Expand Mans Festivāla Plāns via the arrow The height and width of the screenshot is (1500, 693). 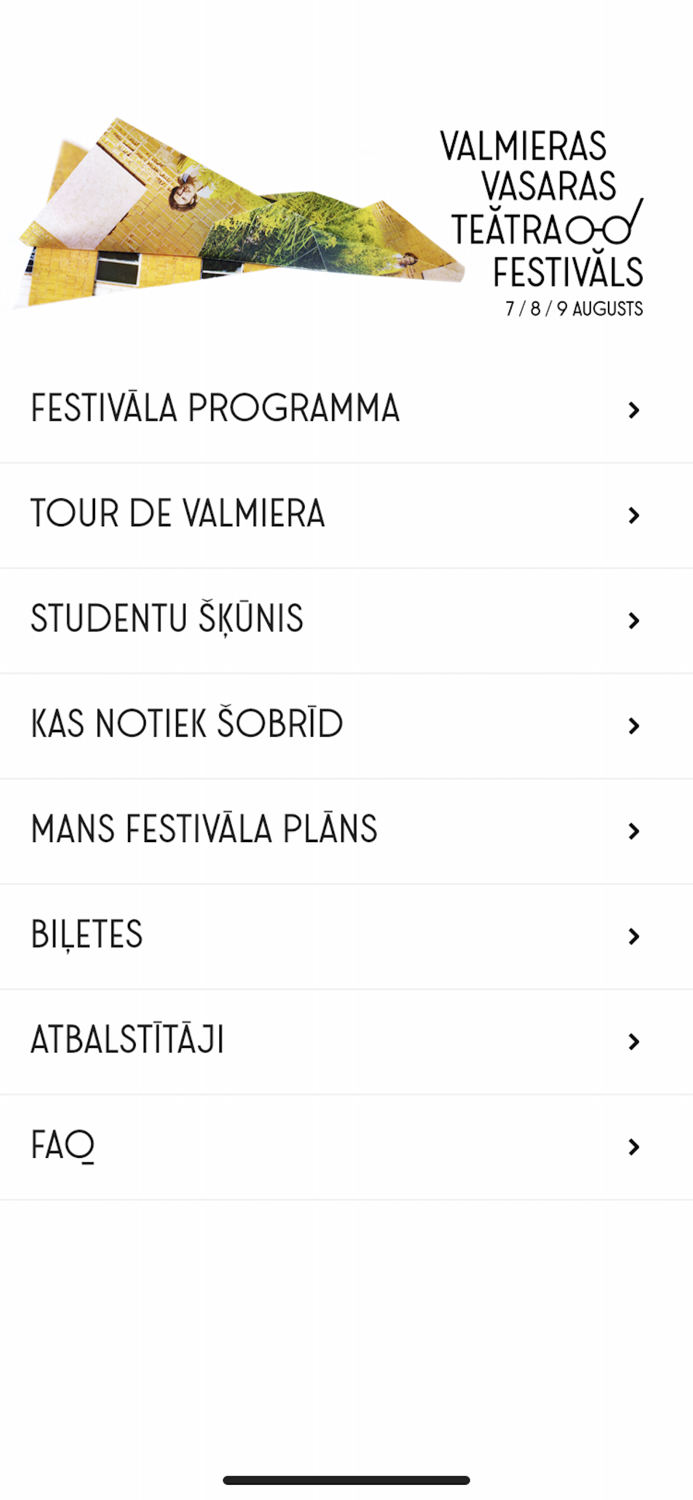(634, 830)
